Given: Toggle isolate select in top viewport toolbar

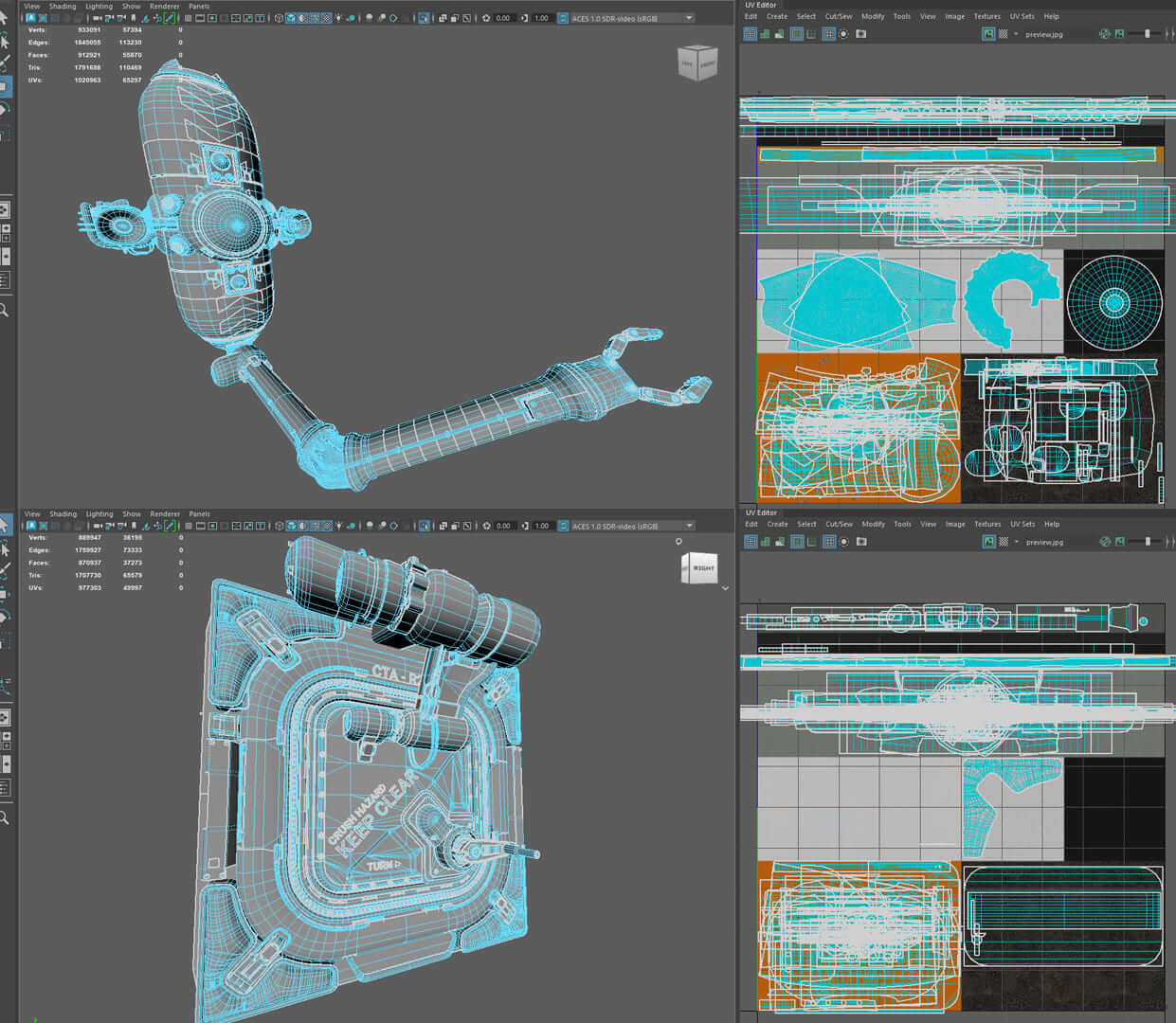Looking at the screenshot, I should [x=424, y=18].
